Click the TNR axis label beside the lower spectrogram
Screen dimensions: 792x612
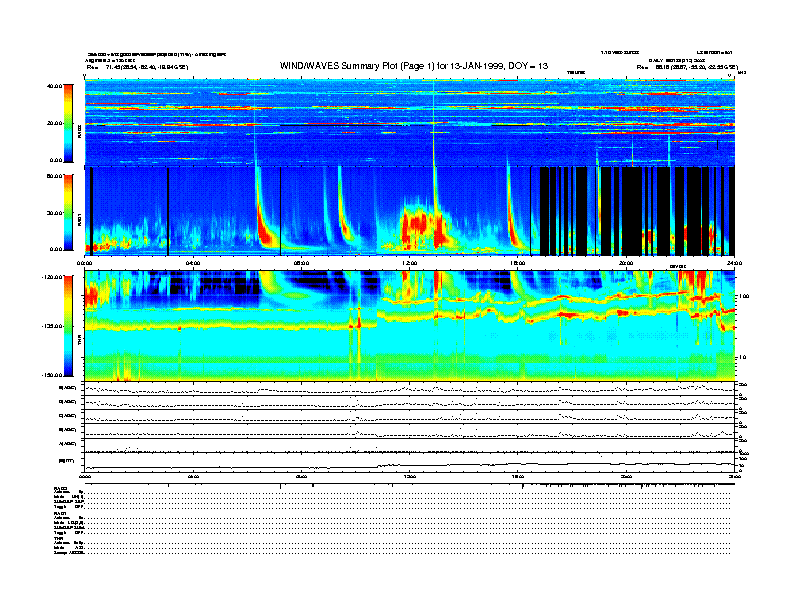[79, 342]
